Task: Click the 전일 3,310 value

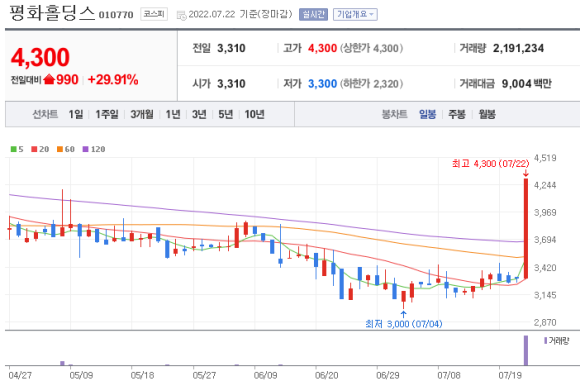Action: click(x=231, y=48)
